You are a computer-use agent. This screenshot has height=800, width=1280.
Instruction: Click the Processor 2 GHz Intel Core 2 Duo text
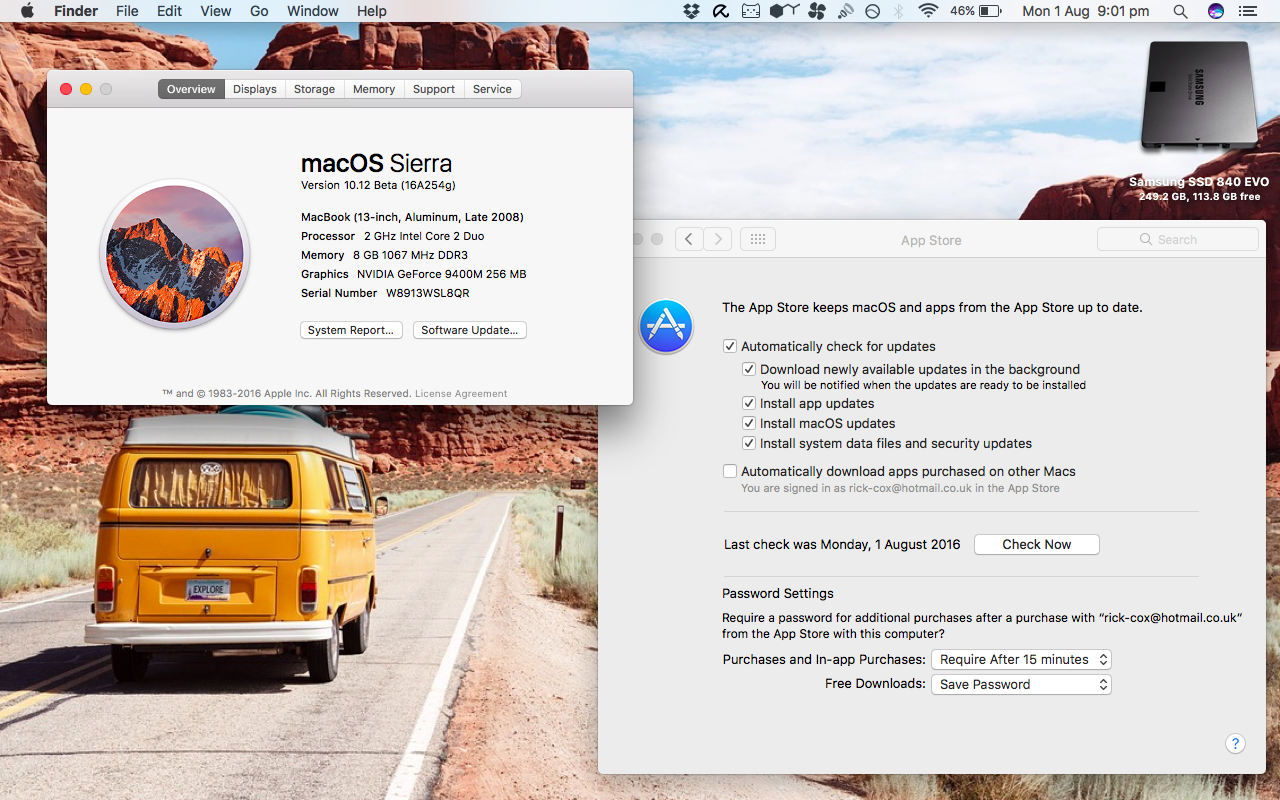392,236
